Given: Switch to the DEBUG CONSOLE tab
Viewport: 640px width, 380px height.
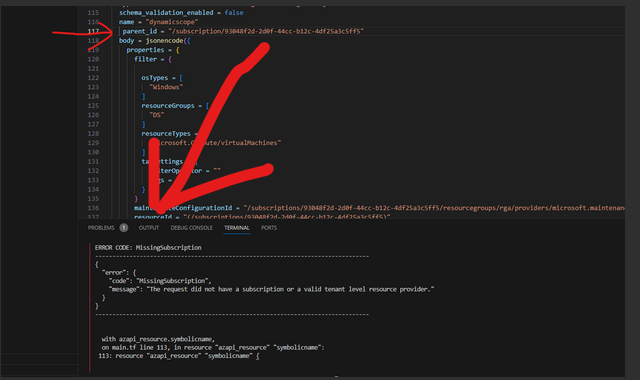Looking at the screenshot, I should [191, 228].
